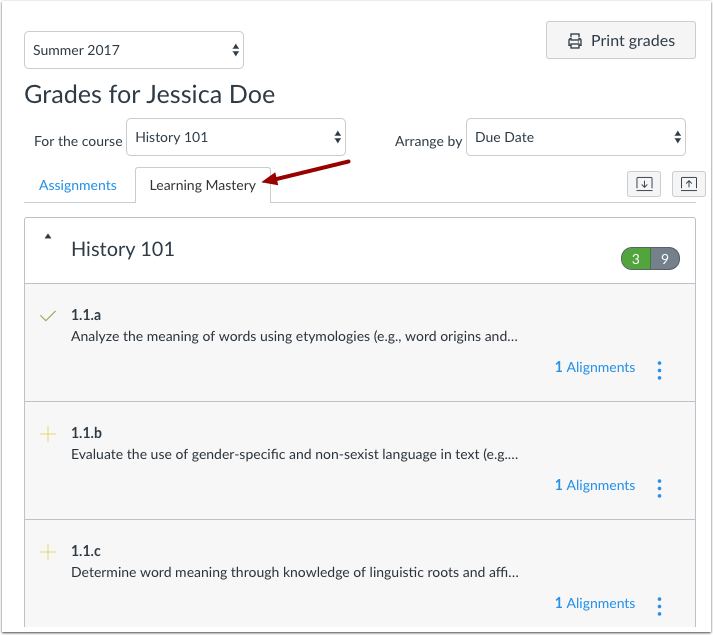Collapse the History 101 outcome group triangle

[x=47, y=238]
